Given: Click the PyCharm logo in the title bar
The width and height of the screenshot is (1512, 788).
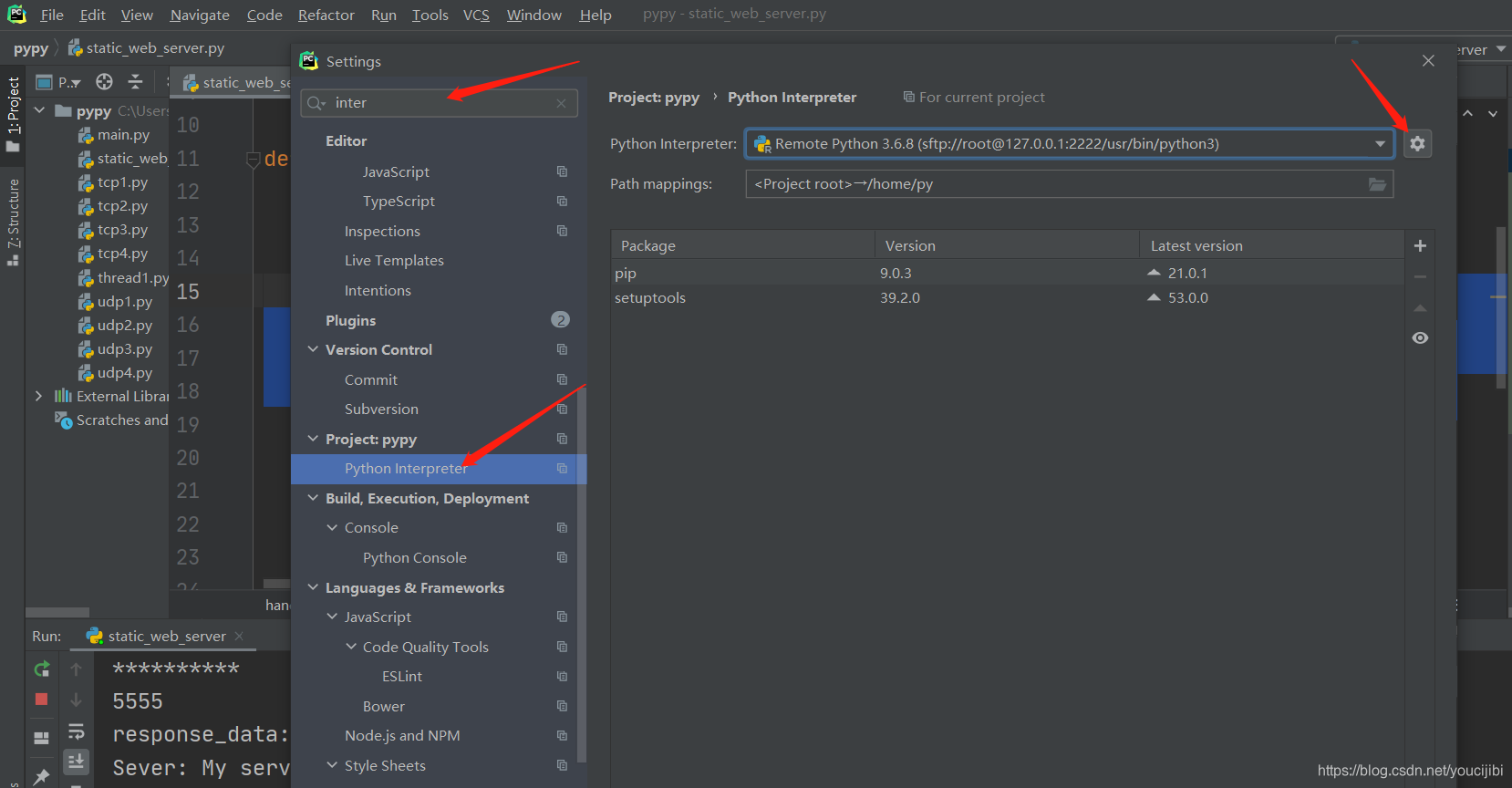Looking at the screenshot, I should (x=16, y=15).
